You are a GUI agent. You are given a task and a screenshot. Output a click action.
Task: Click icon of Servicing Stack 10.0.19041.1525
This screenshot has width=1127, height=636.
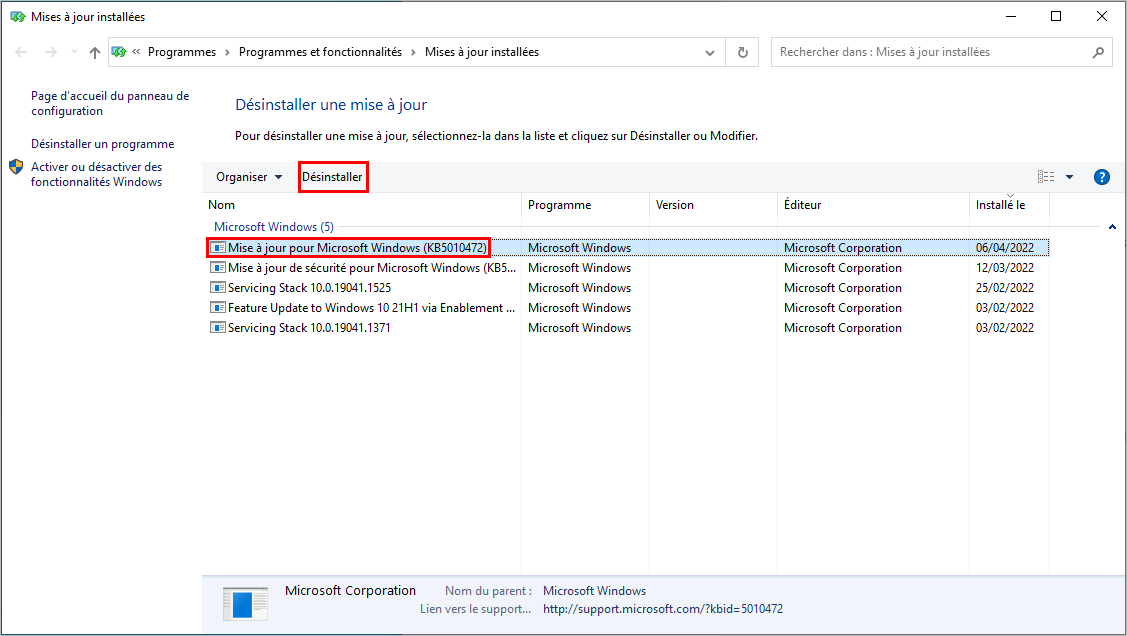pyautogui.click(x=218, y=287)
